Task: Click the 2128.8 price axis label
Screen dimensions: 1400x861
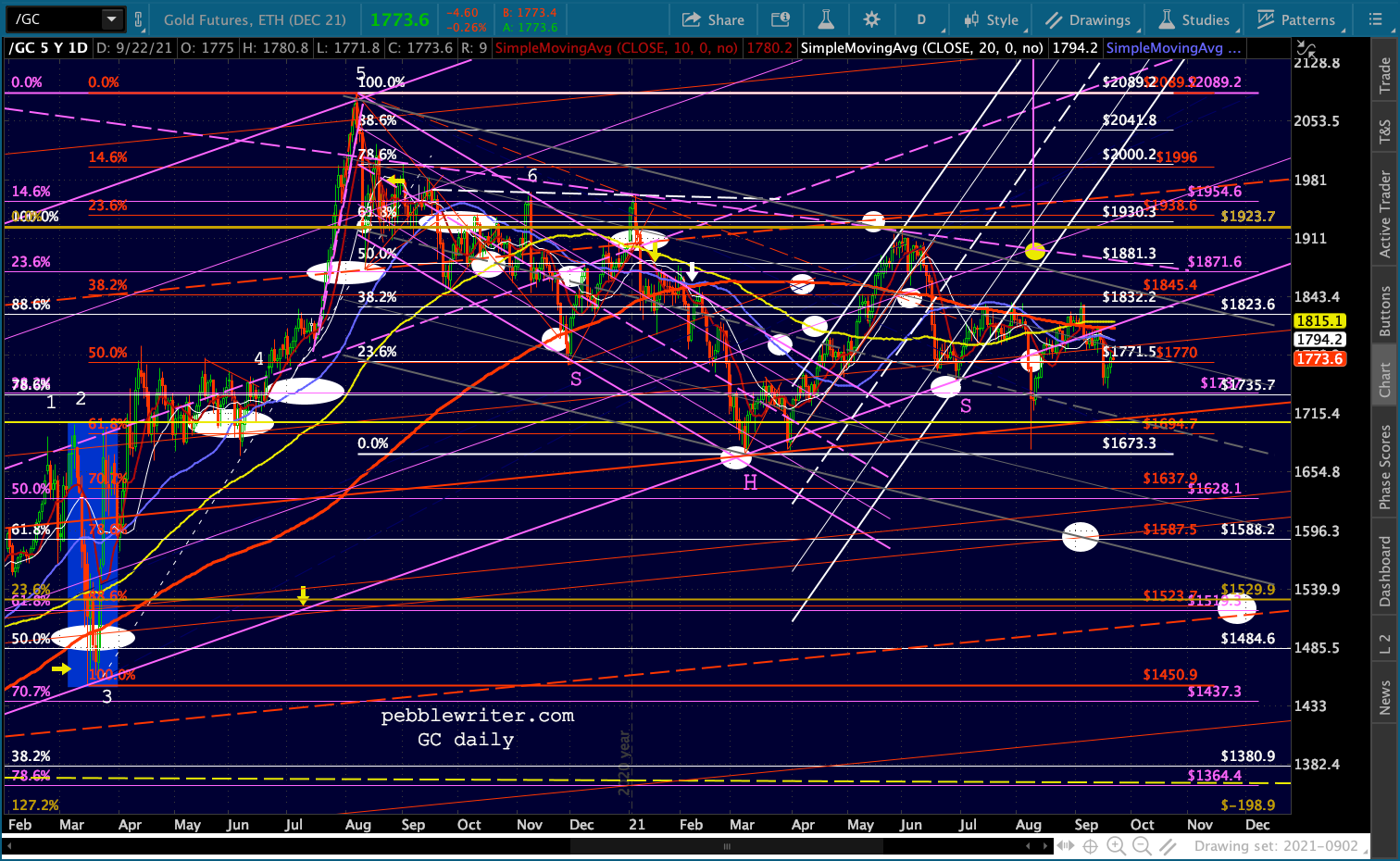Action: (x=1317, y=63)
